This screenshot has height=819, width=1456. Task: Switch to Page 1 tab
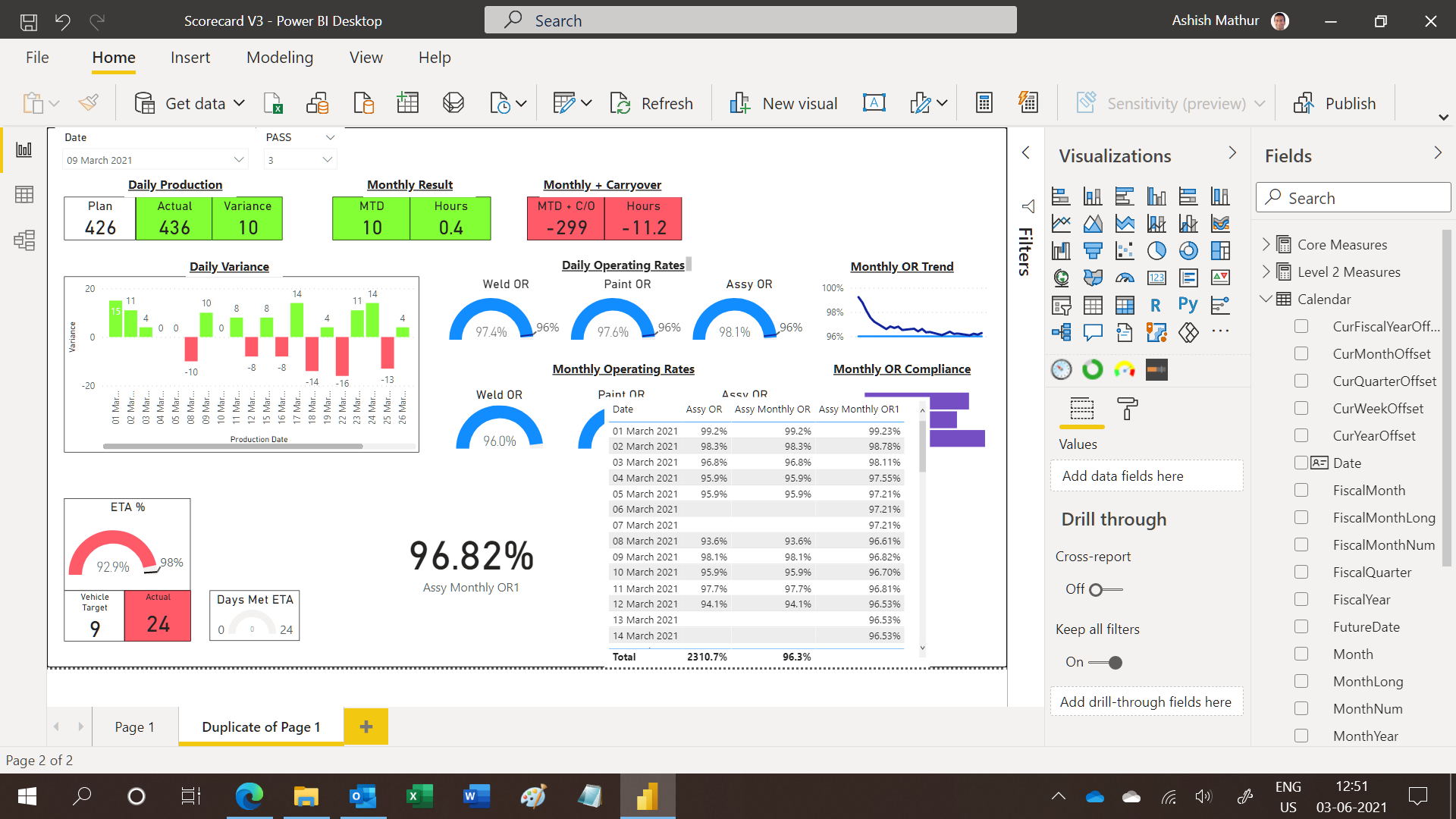[x=135, y=726]
